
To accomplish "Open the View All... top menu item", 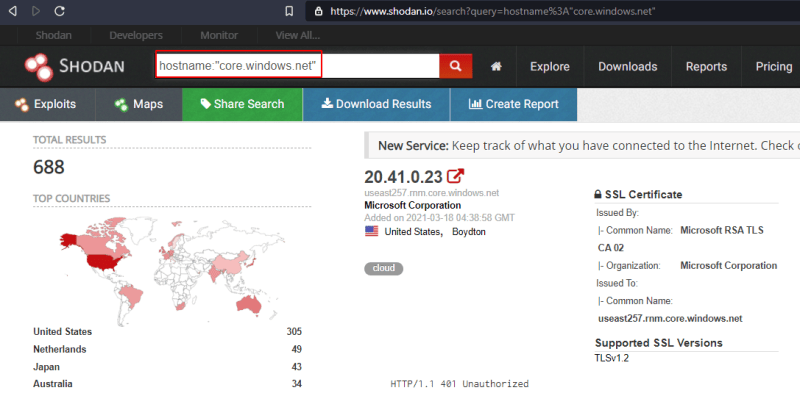I will [x=297, y=35].
